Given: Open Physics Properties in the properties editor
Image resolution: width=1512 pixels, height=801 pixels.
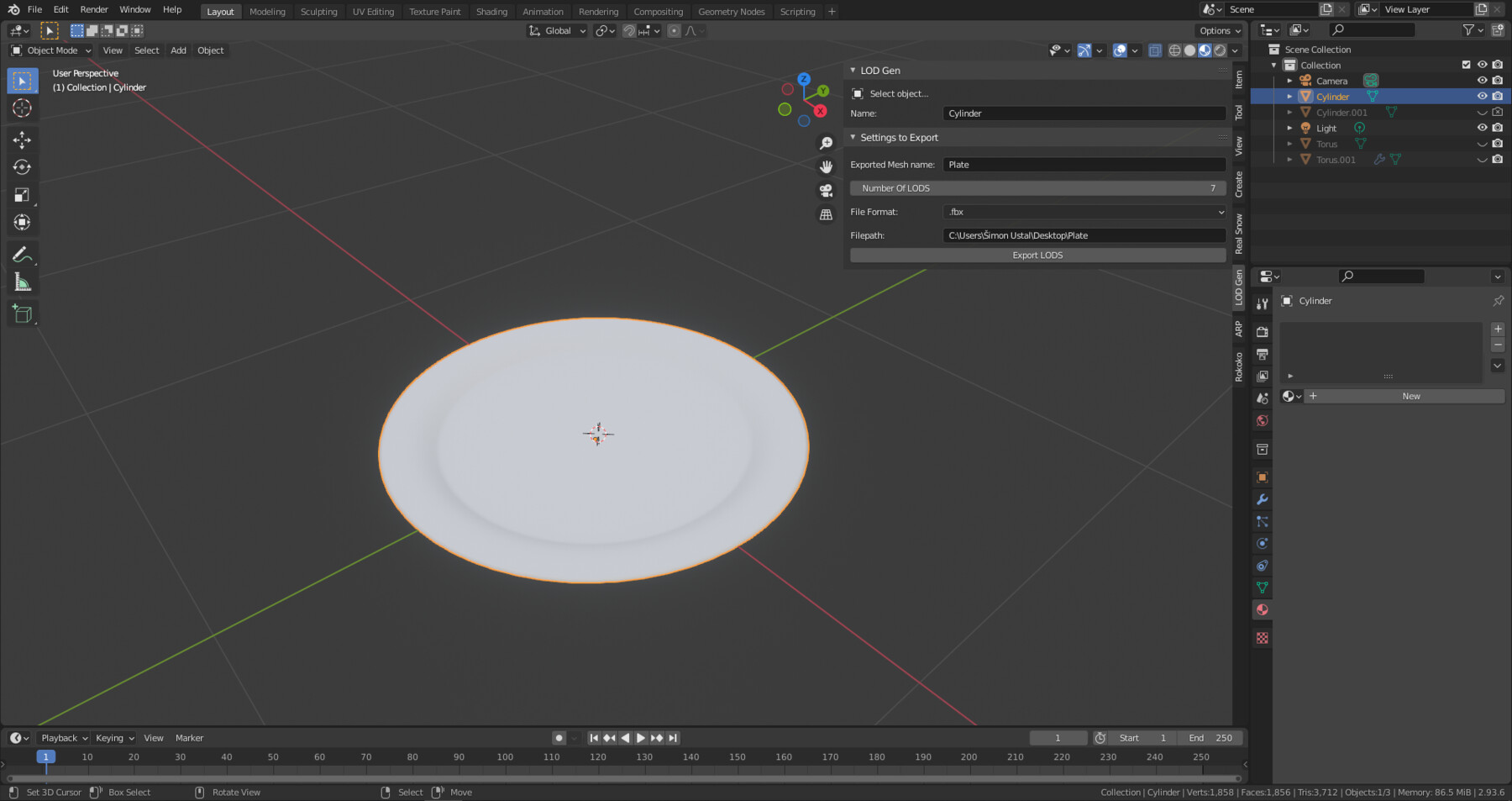Looking at the screenshot, I should coord(1262,543).
